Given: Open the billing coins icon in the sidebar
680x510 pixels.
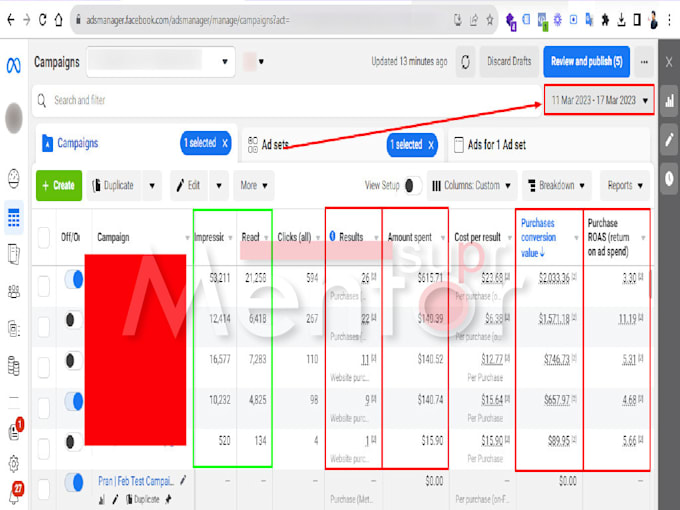Looking at the screenshot, I should click(14, 366).
